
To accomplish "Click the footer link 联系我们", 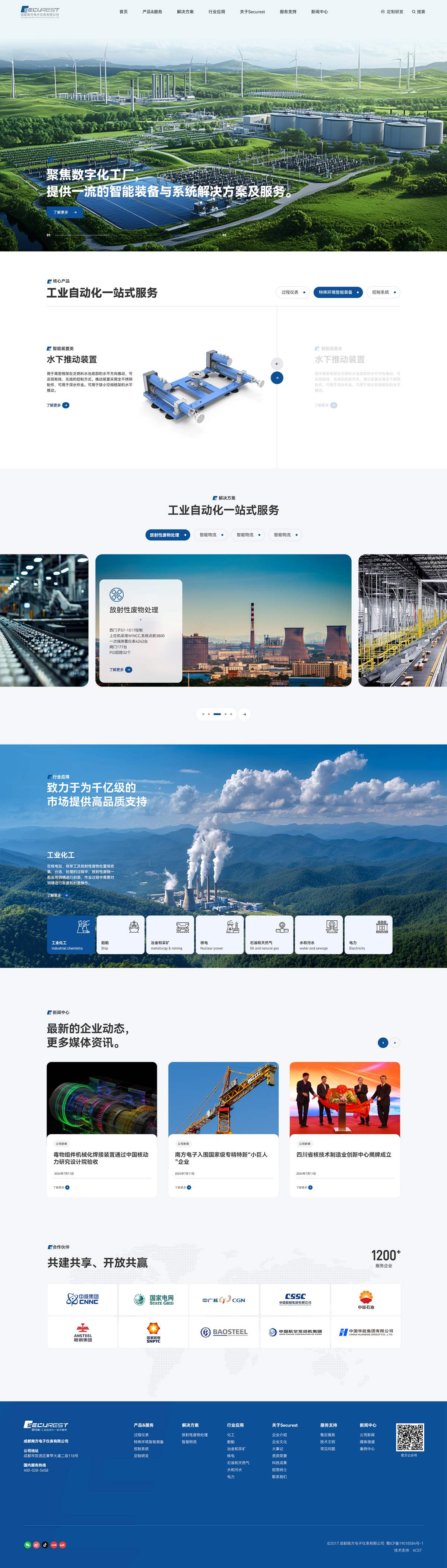I will (x=279, y=1476).
